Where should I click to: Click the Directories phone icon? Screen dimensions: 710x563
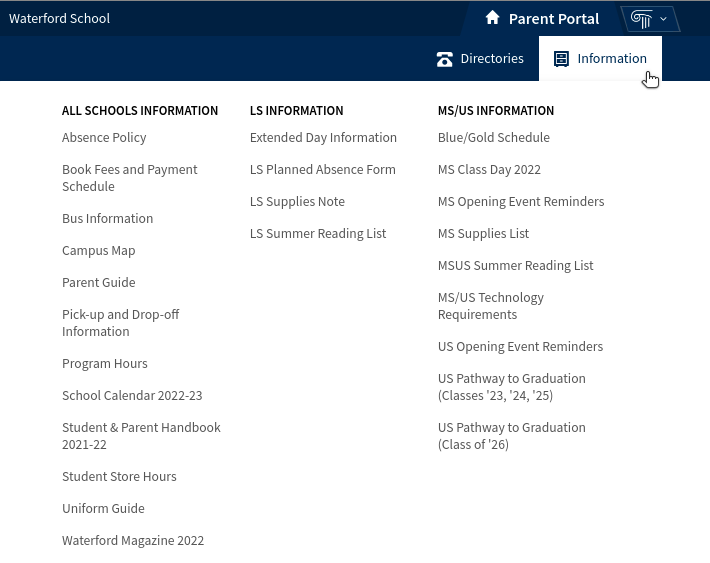point(445,59)
